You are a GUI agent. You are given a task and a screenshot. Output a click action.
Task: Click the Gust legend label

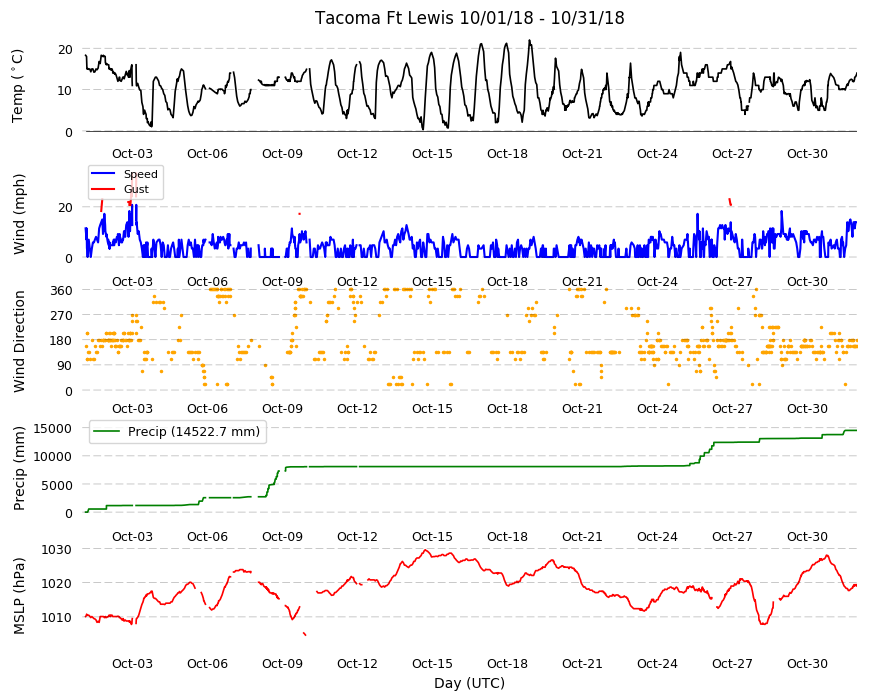pos(136,189)
